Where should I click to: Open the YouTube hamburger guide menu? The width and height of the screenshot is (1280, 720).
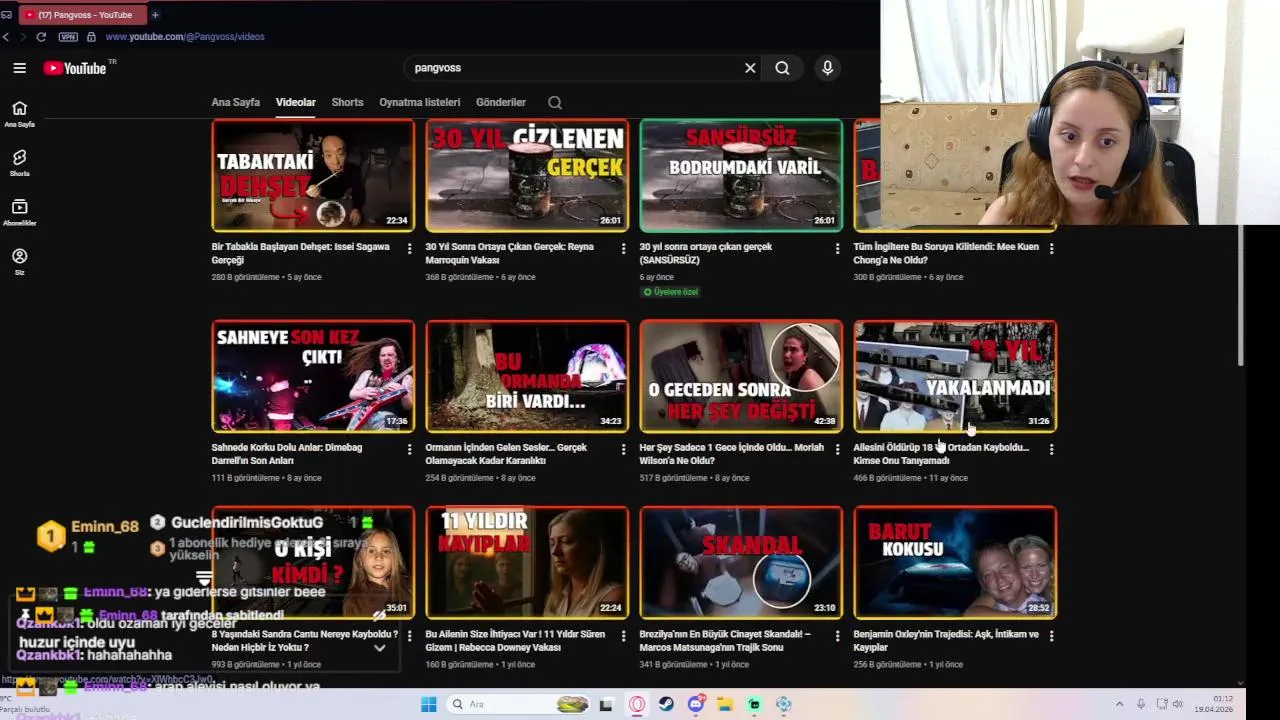(x=19, y=68)
